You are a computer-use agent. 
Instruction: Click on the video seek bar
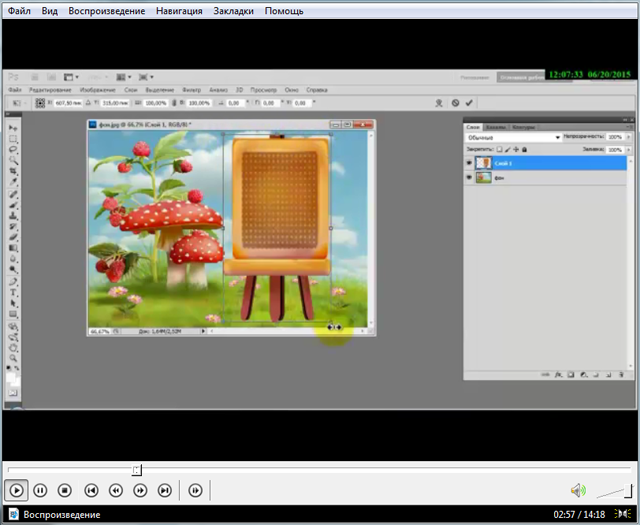(x=300, y=469)
